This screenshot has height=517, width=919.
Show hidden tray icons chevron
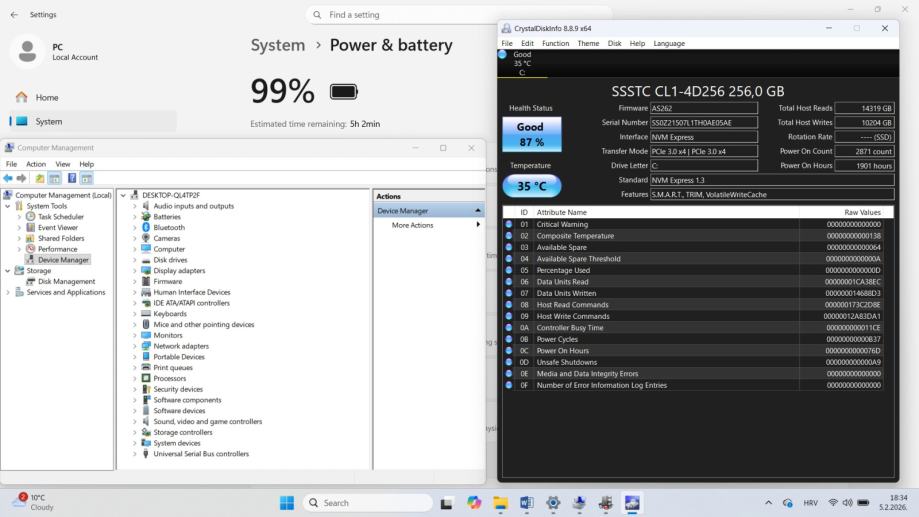point(768,503)
